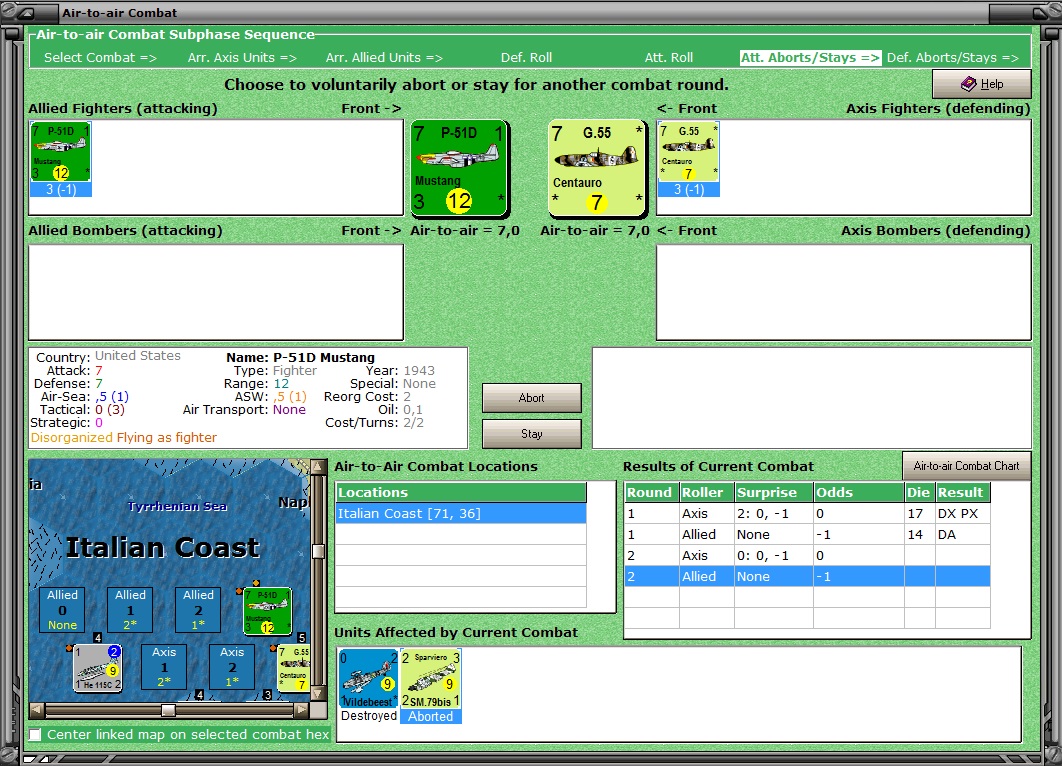This screenshot has width=1062, height=766.
Task: Click the map horizontal scrollbar left arrow
Action: 37,710
